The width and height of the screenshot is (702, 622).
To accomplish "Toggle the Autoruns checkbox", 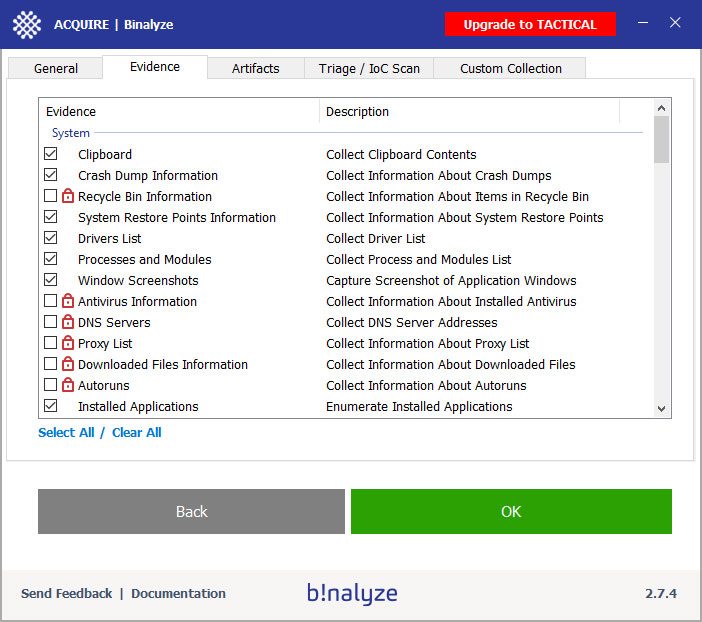I will pos(51,385).
